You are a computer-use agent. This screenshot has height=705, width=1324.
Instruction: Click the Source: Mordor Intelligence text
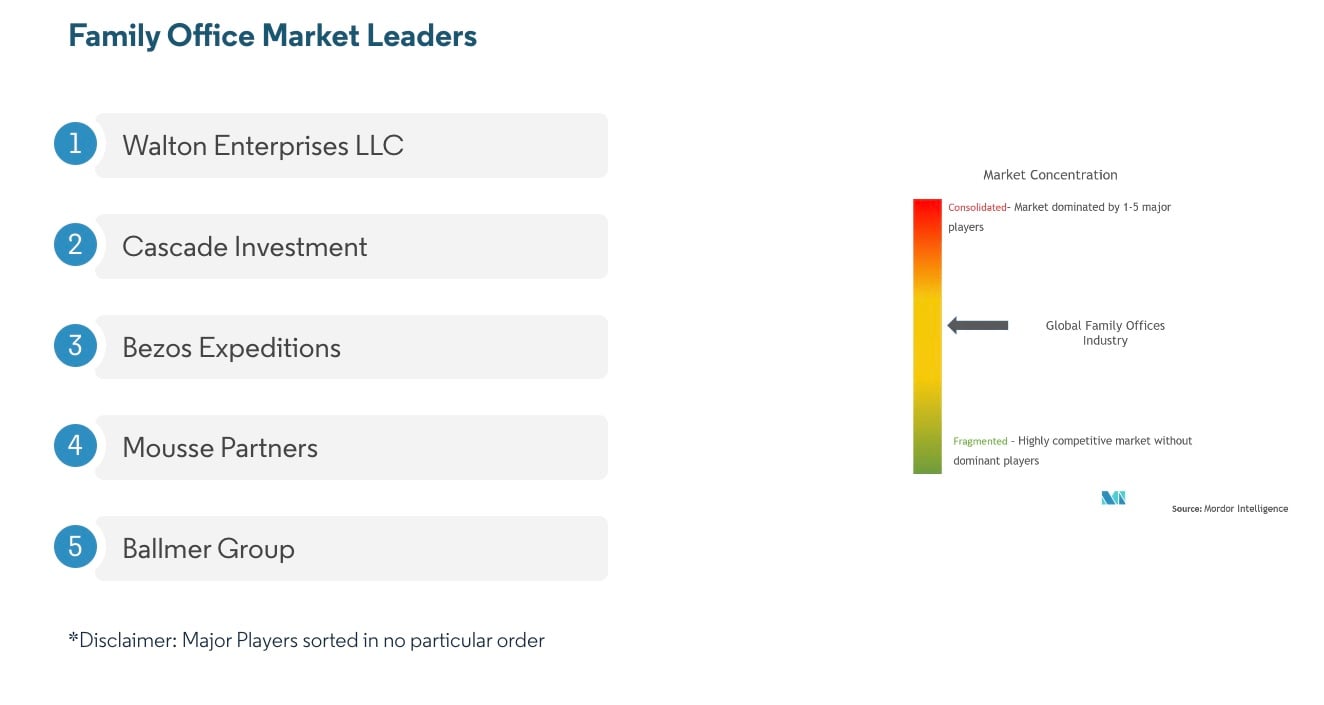tap(1229, 509)
